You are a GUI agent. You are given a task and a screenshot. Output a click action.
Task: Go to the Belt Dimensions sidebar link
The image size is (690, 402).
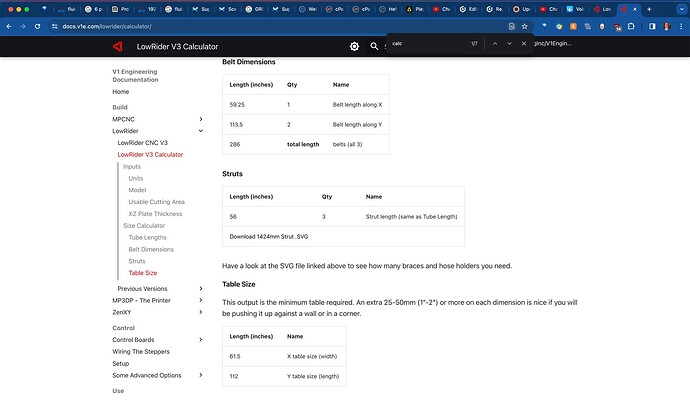151,249
